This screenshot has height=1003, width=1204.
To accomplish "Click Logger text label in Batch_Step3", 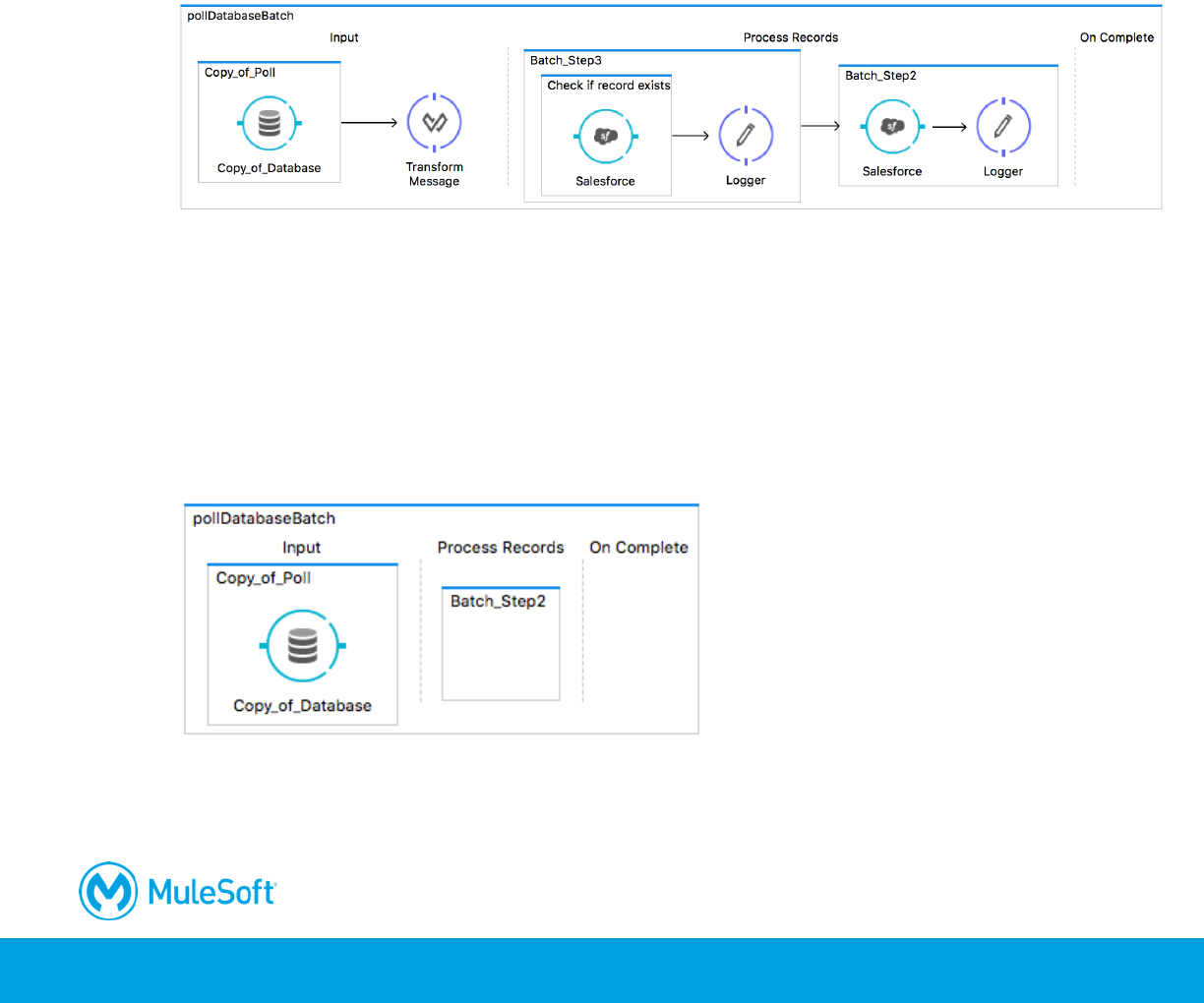I will (746, 180).
